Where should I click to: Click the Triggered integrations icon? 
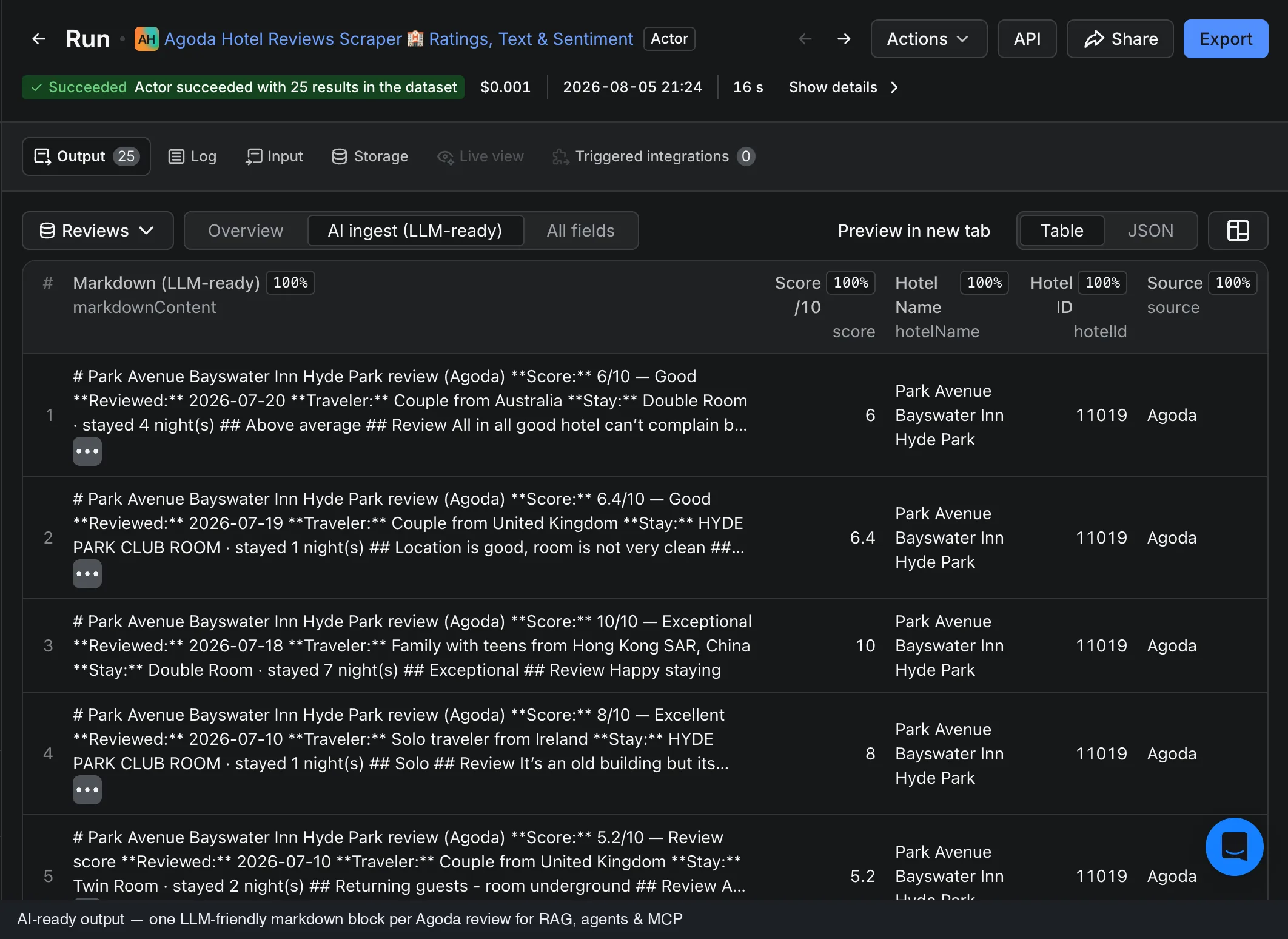pos(560,156)
